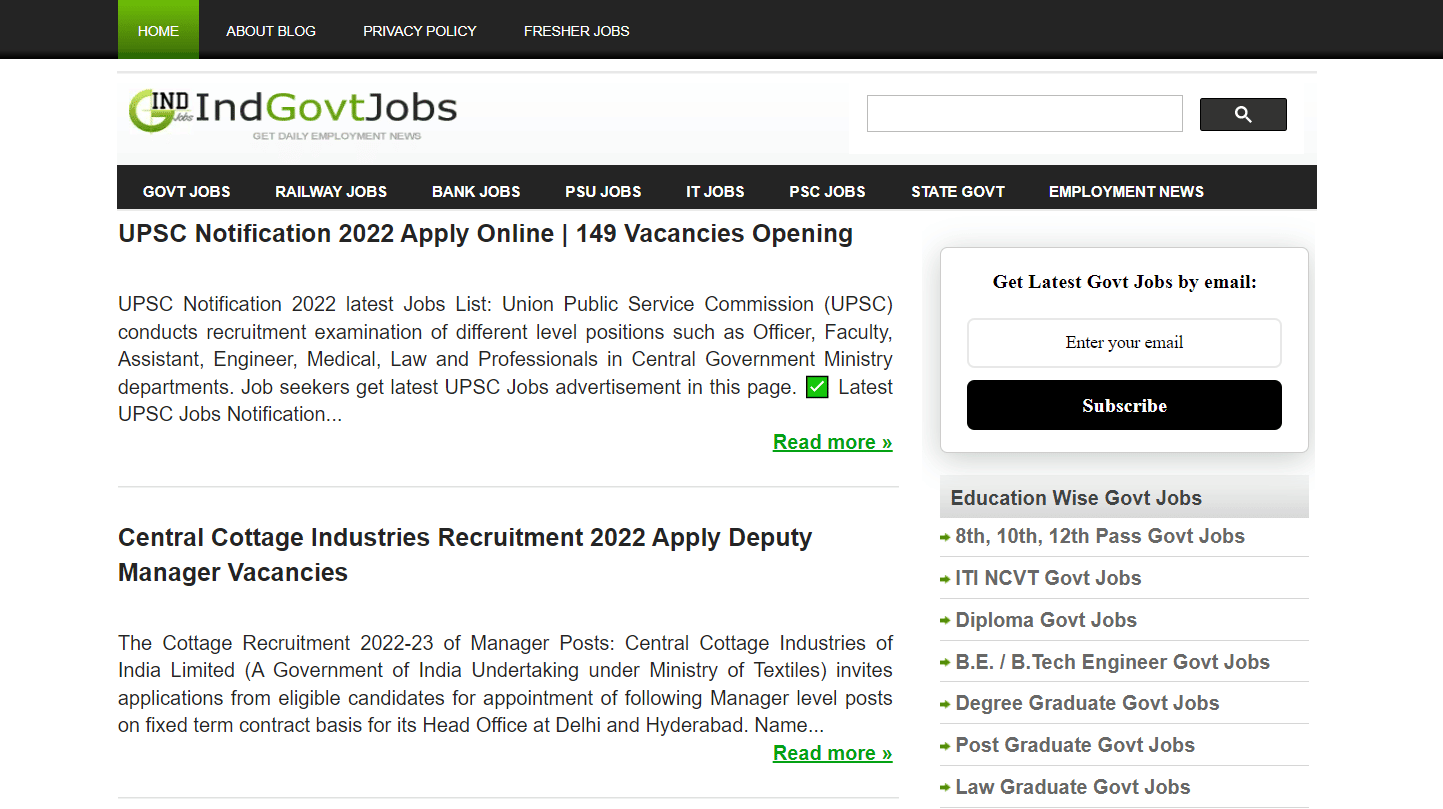
Task: Click the black Subscribe button
Action: click(1124, 405)
